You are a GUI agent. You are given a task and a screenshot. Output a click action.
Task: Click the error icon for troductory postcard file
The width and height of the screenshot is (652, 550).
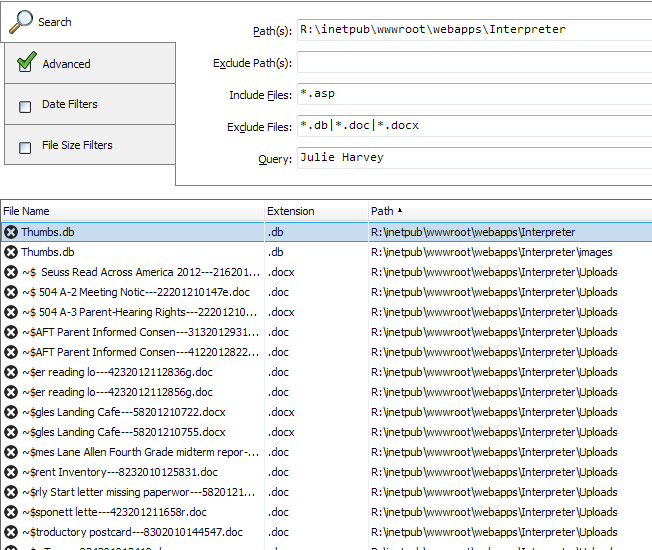click(11, 532)
